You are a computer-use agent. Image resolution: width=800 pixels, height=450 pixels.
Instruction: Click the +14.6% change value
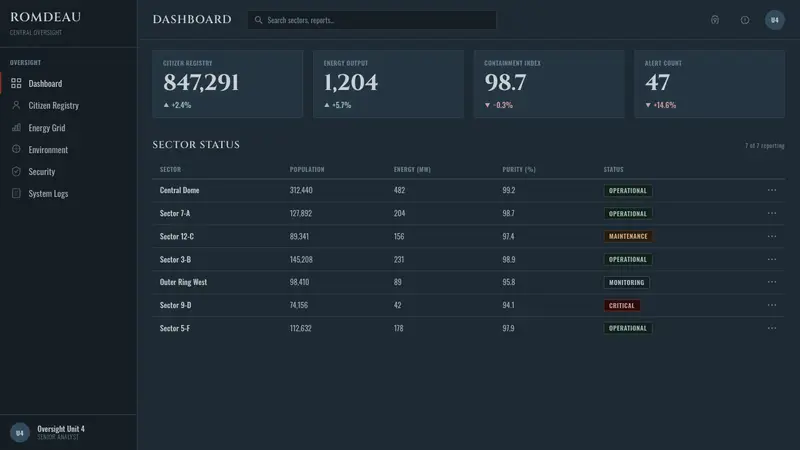coord(664,105)
